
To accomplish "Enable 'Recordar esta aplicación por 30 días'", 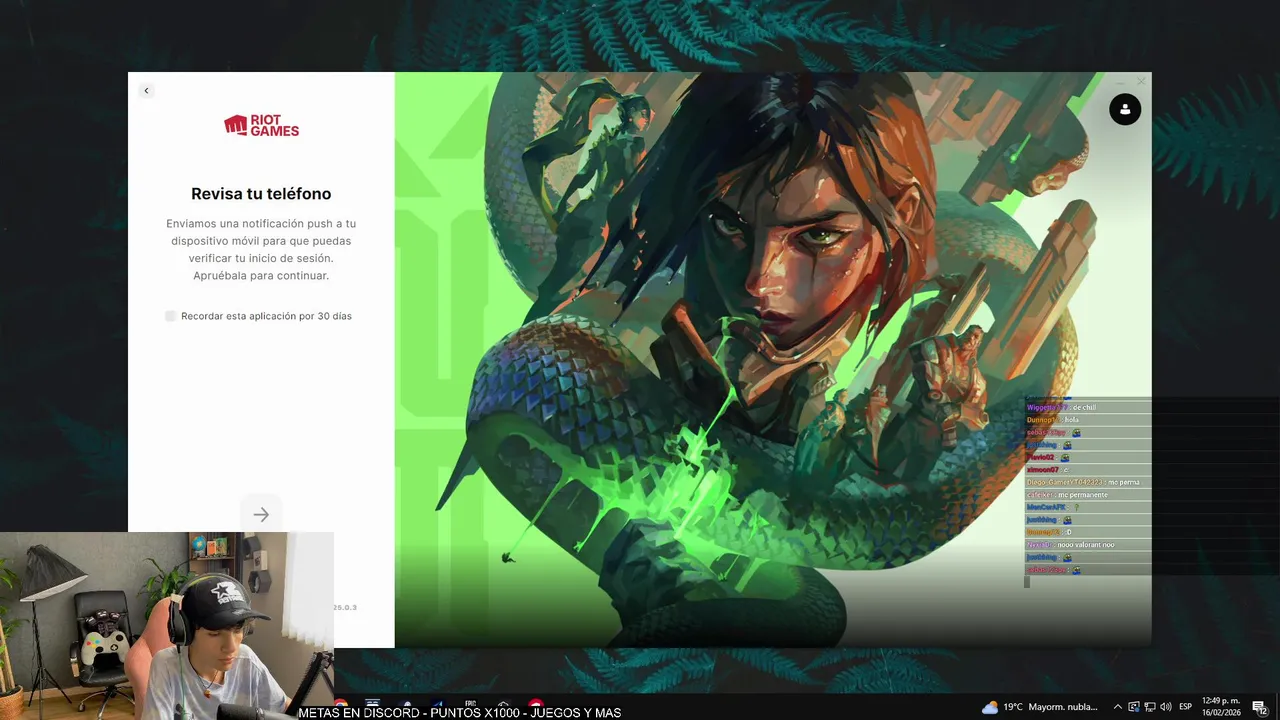I will click(170, 316).
